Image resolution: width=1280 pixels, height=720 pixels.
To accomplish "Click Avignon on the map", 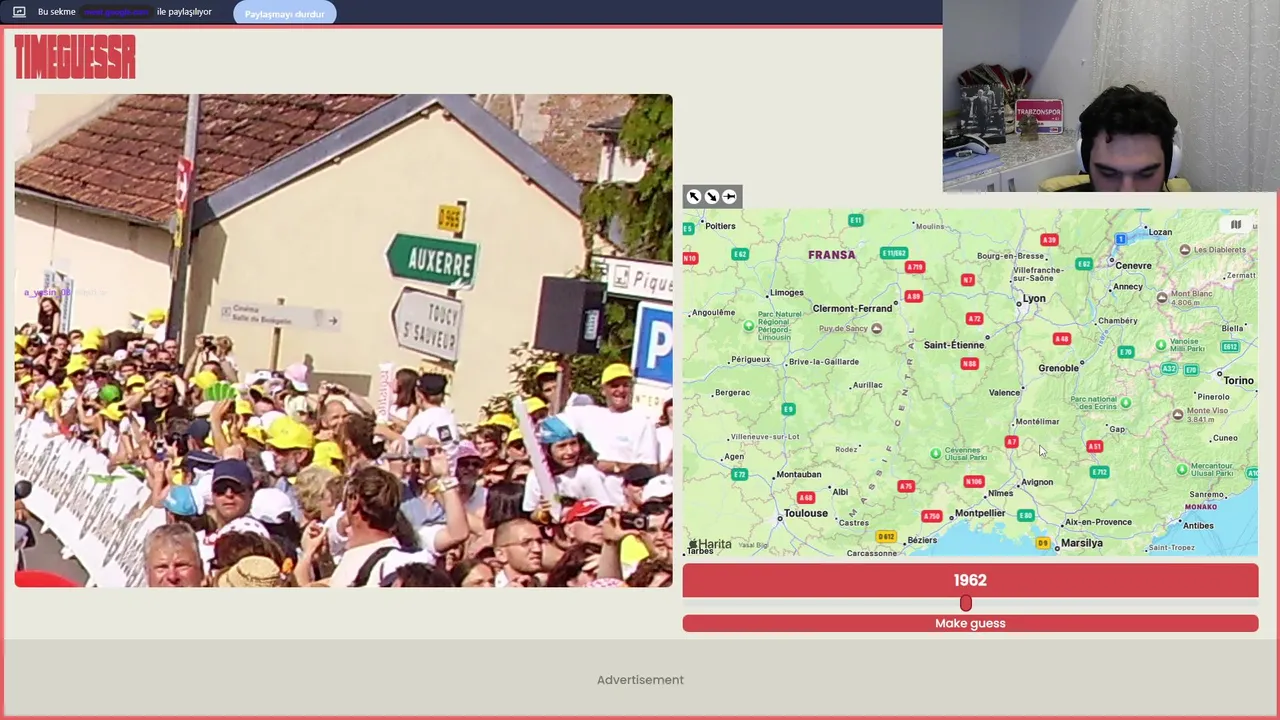I will [1037, 482].
